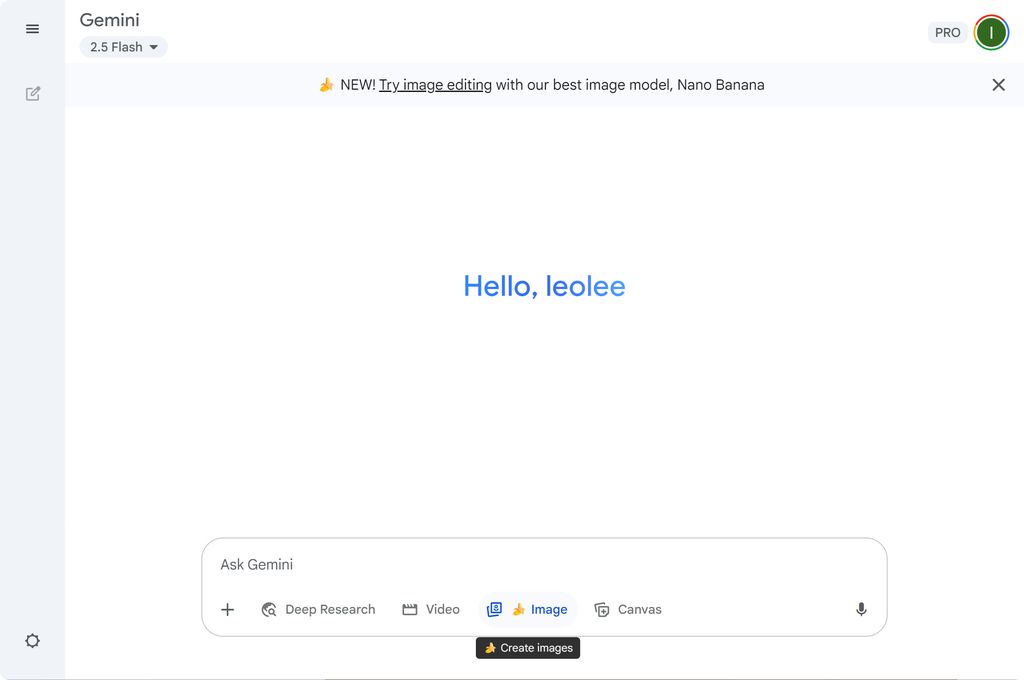Select the Deep Research tool
Screen dimensions: 1024x680
318,609
